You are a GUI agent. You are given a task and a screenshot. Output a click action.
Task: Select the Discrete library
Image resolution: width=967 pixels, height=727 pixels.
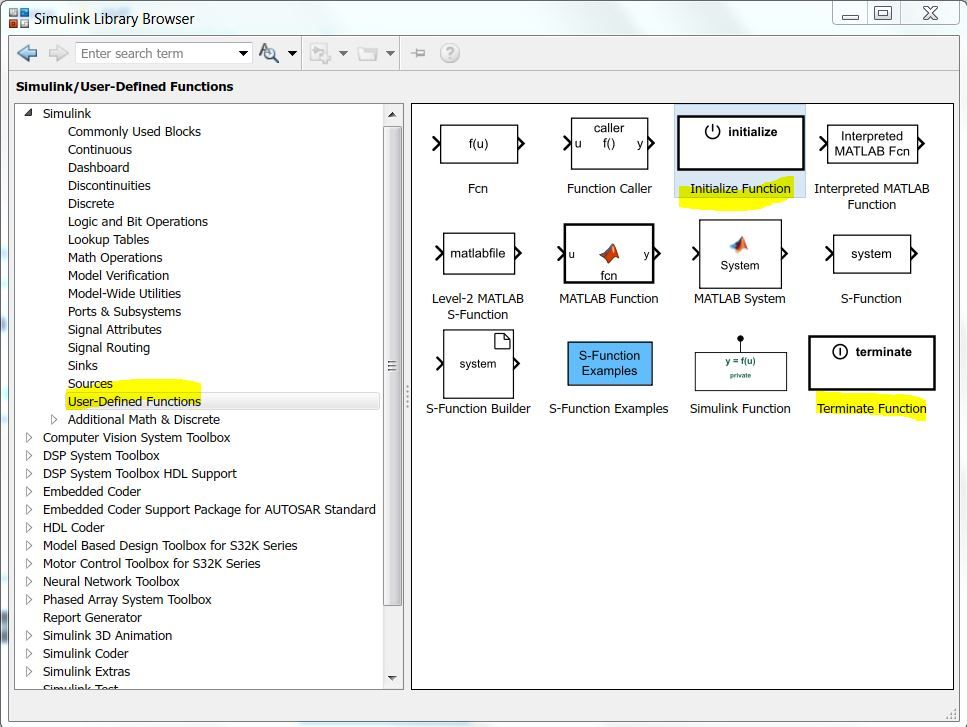[x=91, y=203]
